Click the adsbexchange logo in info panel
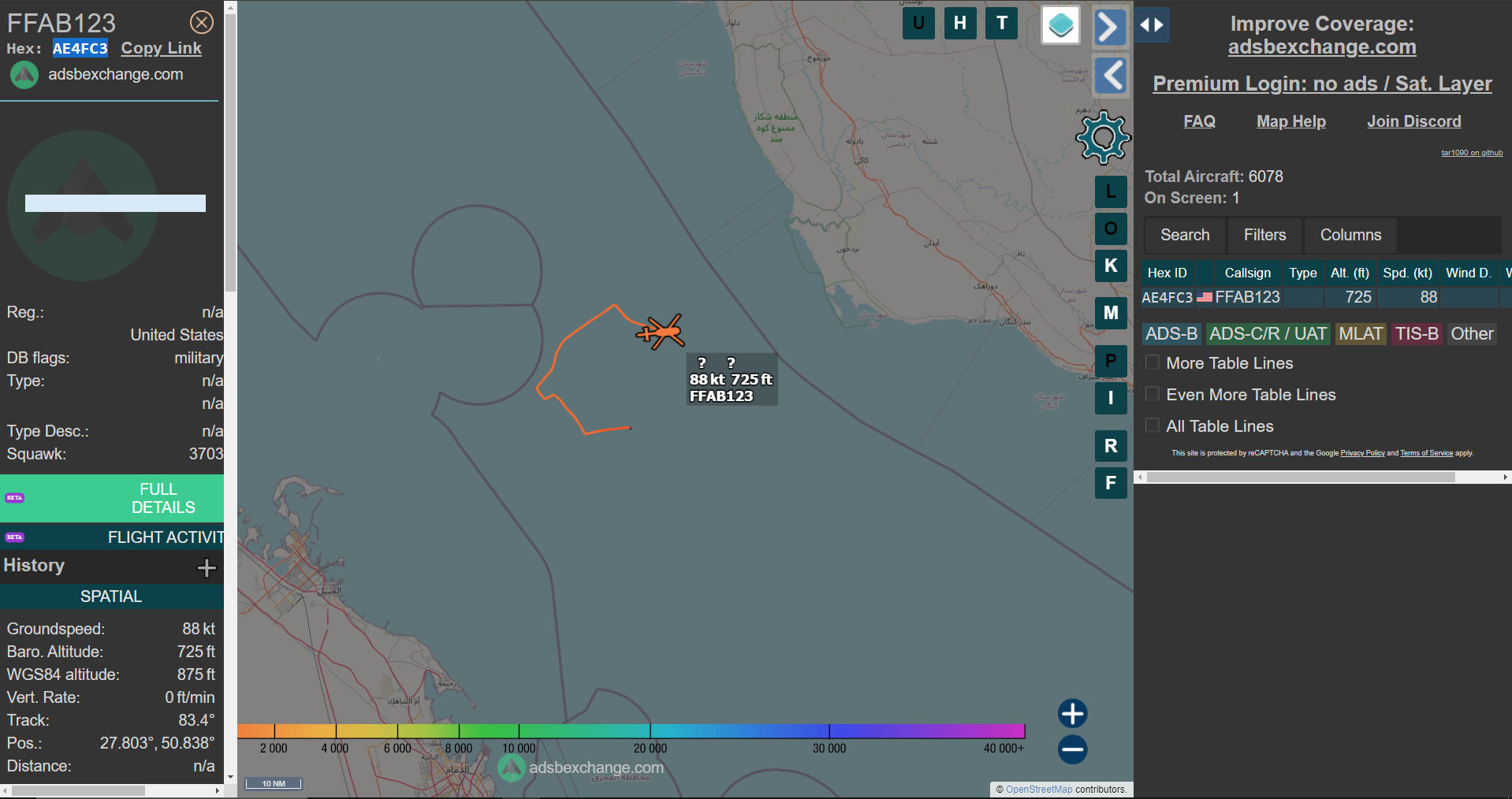1512x799 pixels. click(x=24, y=75)
